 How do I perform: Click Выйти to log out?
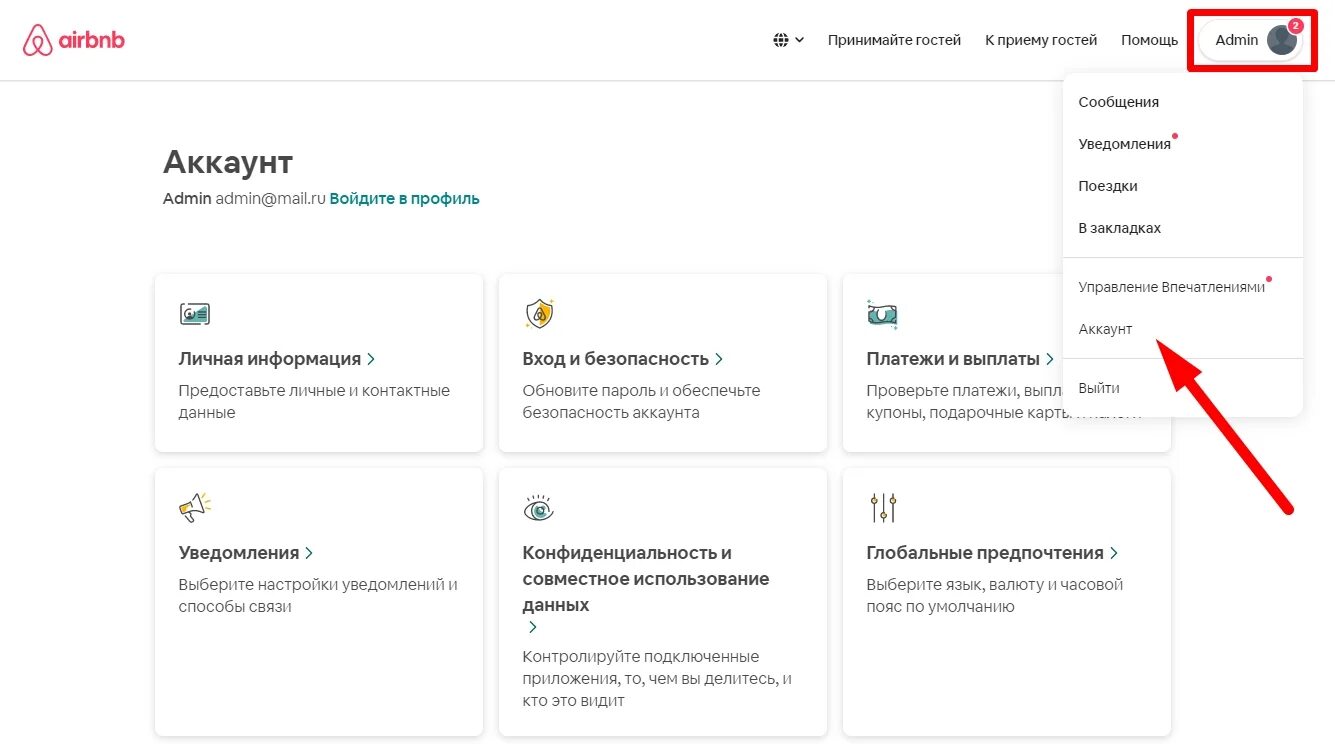coord(1099,387)
